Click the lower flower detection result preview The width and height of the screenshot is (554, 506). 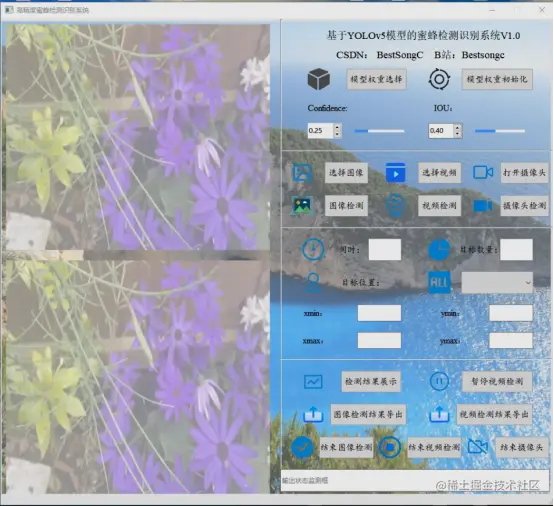pyautogui.click(x=138, y=377)
